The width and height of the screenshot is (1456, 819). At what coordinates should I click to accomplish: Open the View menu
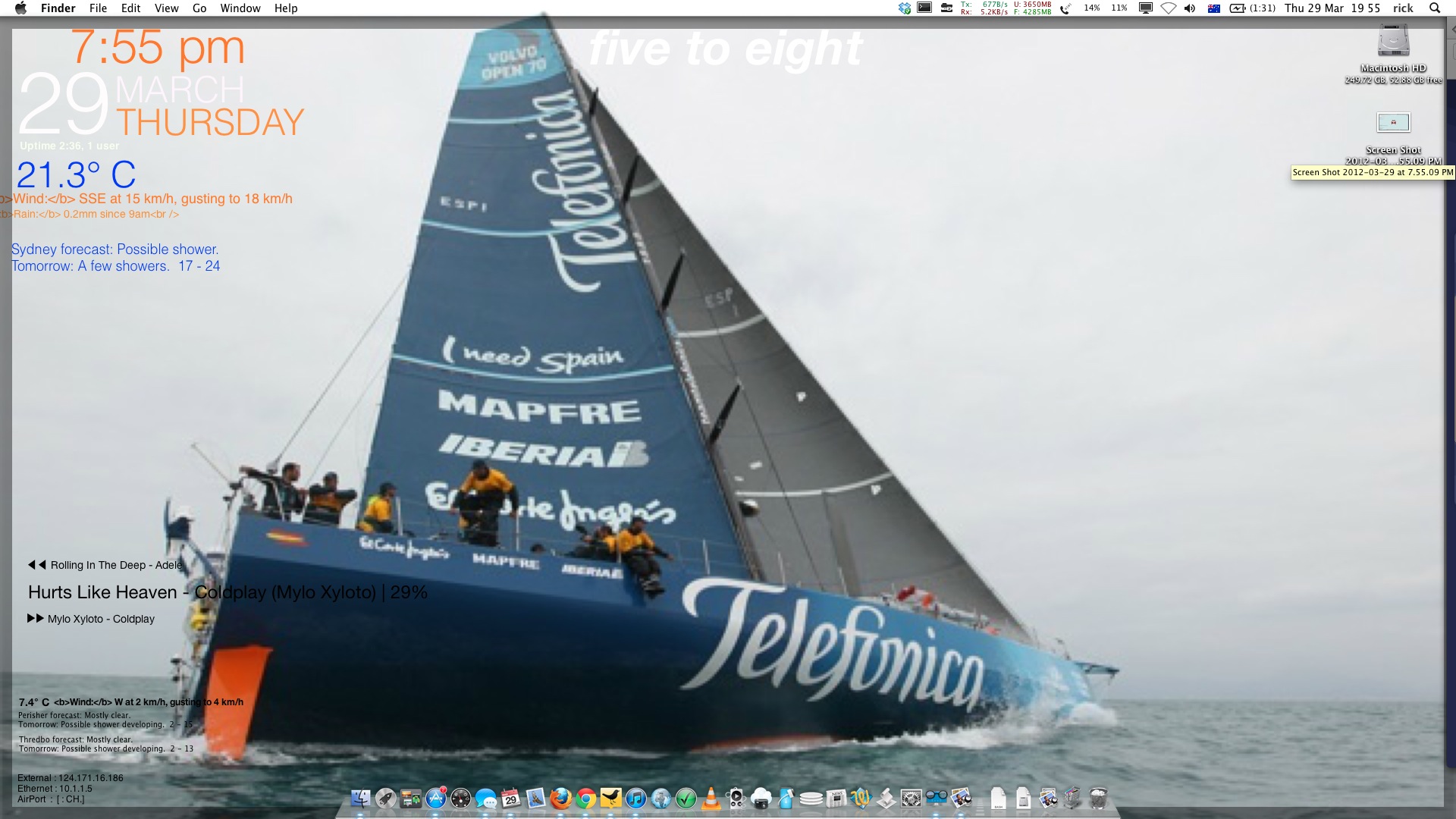point(166,8)
